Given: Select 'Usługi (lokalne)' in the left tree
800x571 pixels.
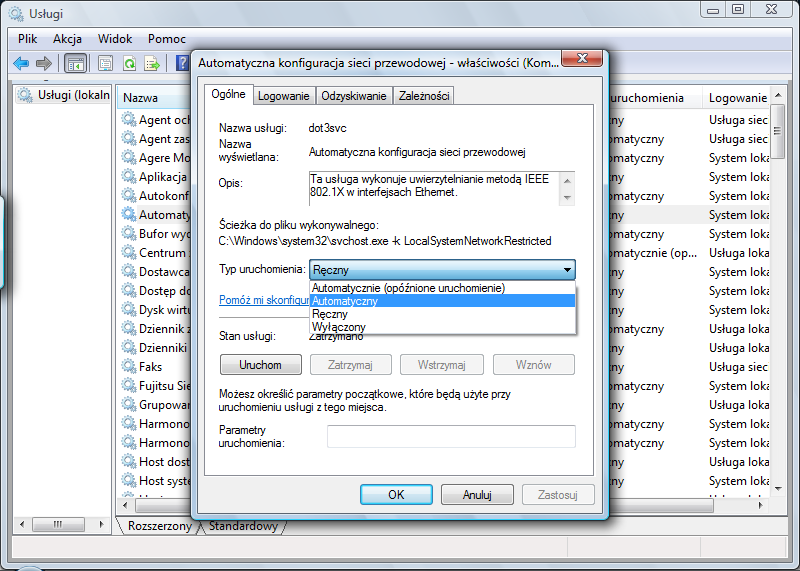Looking at the screenshot, I should coord(65,96).
